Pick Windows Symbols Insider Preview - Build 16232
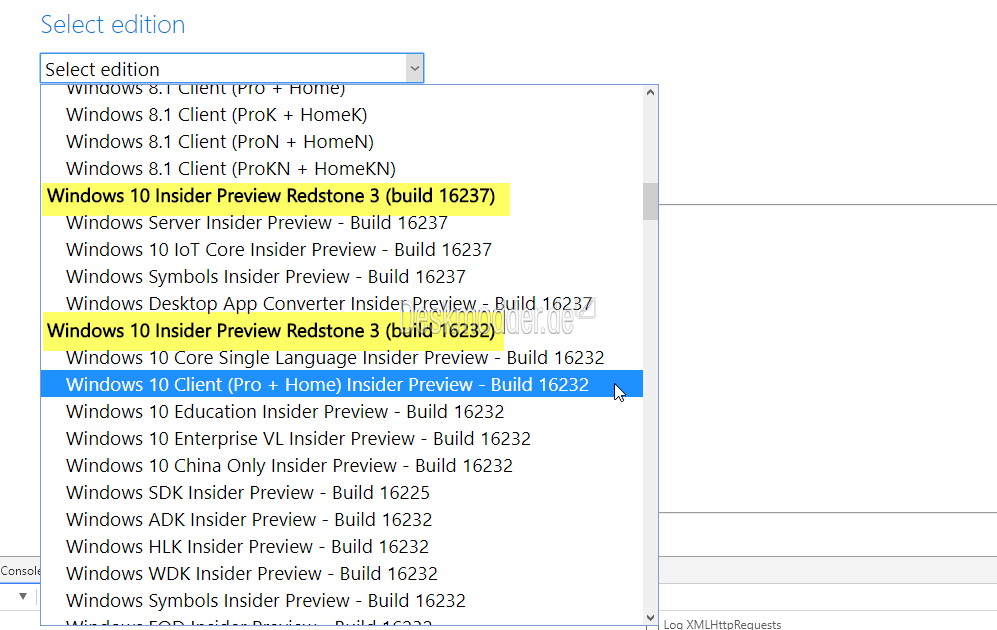The width and height of the screenshot is (997, 630). (342, 601)
